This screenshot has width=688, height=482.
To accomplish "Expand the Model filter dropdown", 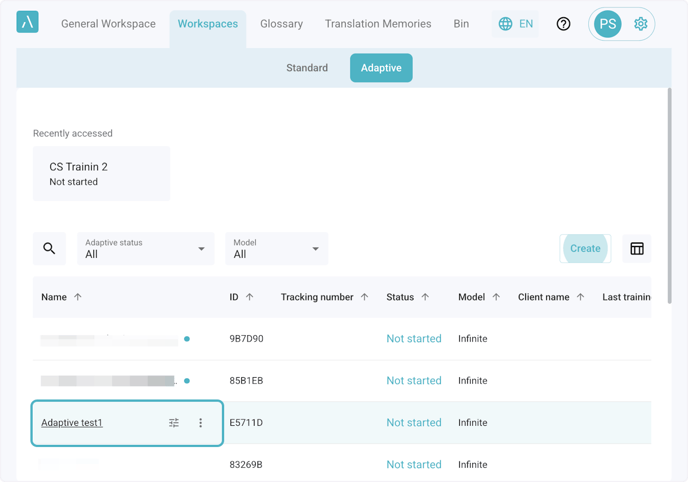I will (277, 249).
